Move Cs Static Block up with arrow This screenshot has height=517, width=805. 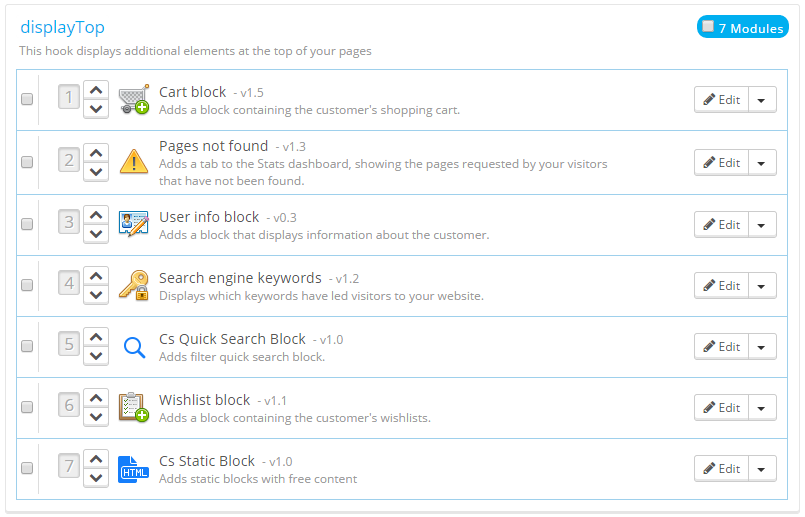[x=96, y=458]
